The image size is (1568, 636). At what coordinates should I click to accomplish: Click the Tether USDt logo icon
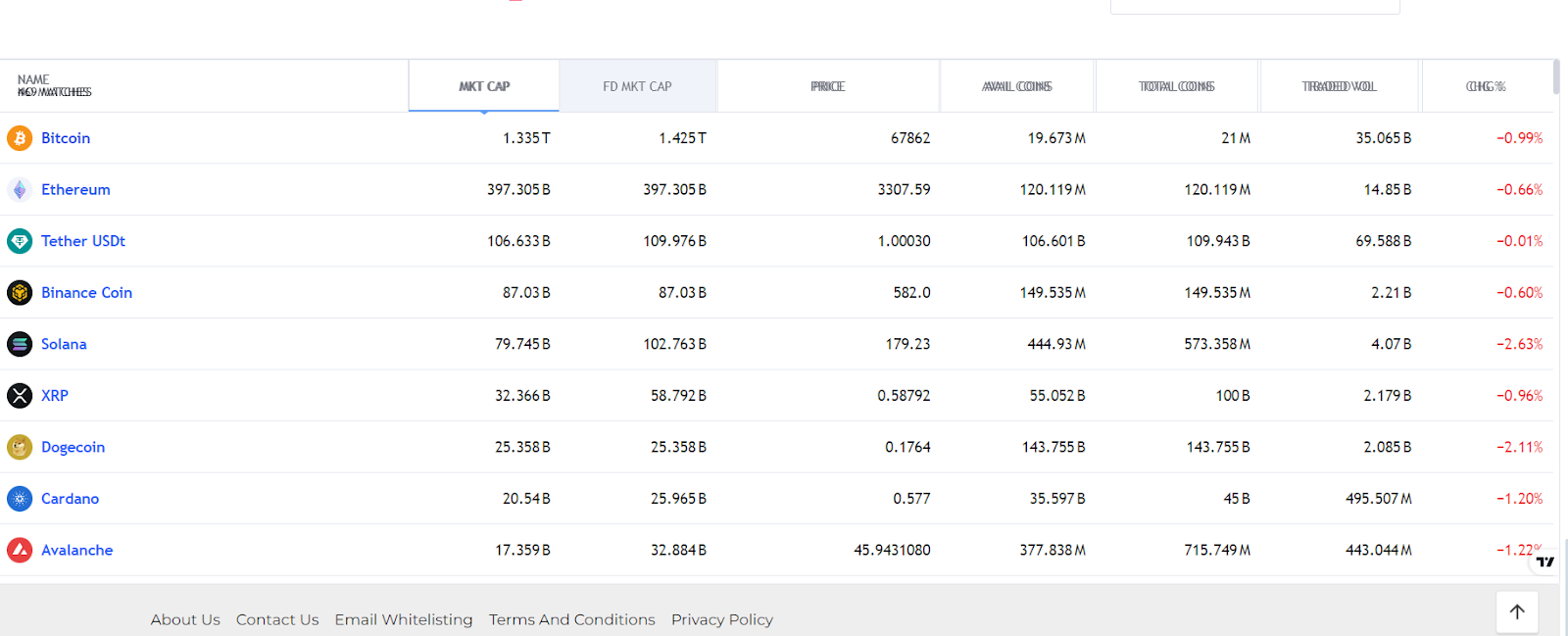pyautogui.click(x=20, y=241)
